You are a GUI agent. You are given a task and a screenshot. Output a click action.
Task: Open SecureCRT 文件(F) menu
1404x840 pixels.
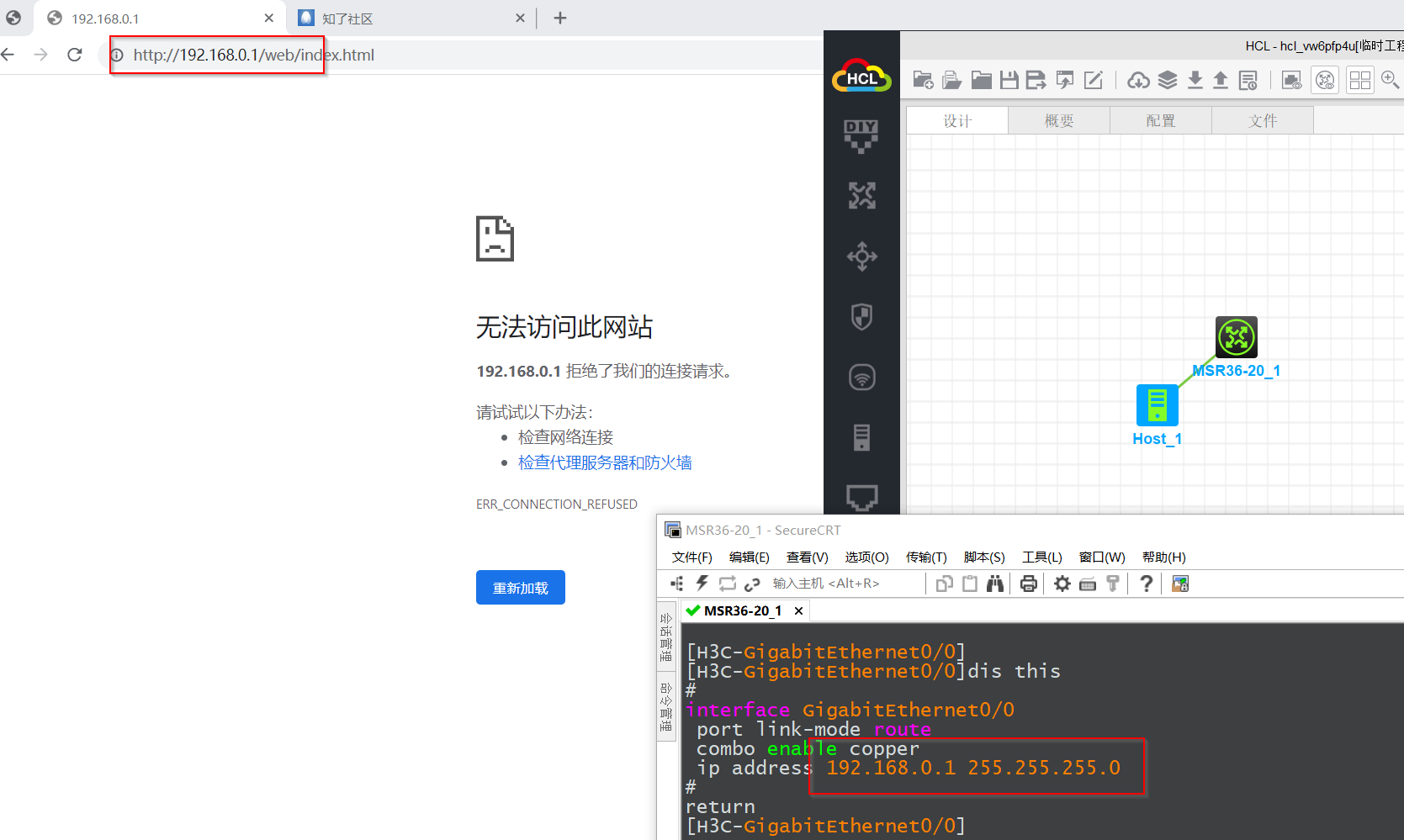pos(691,557)
